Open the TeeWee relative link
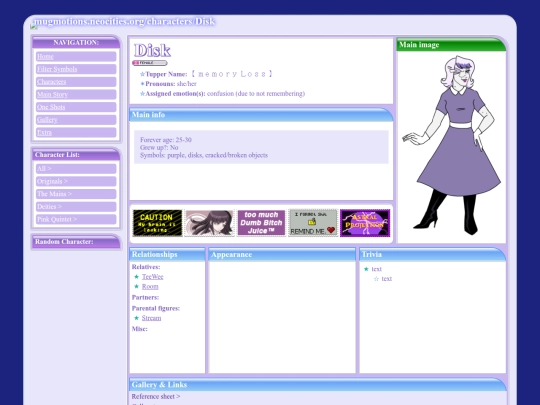This screenshot has width=540, height=405. point(153,277)
